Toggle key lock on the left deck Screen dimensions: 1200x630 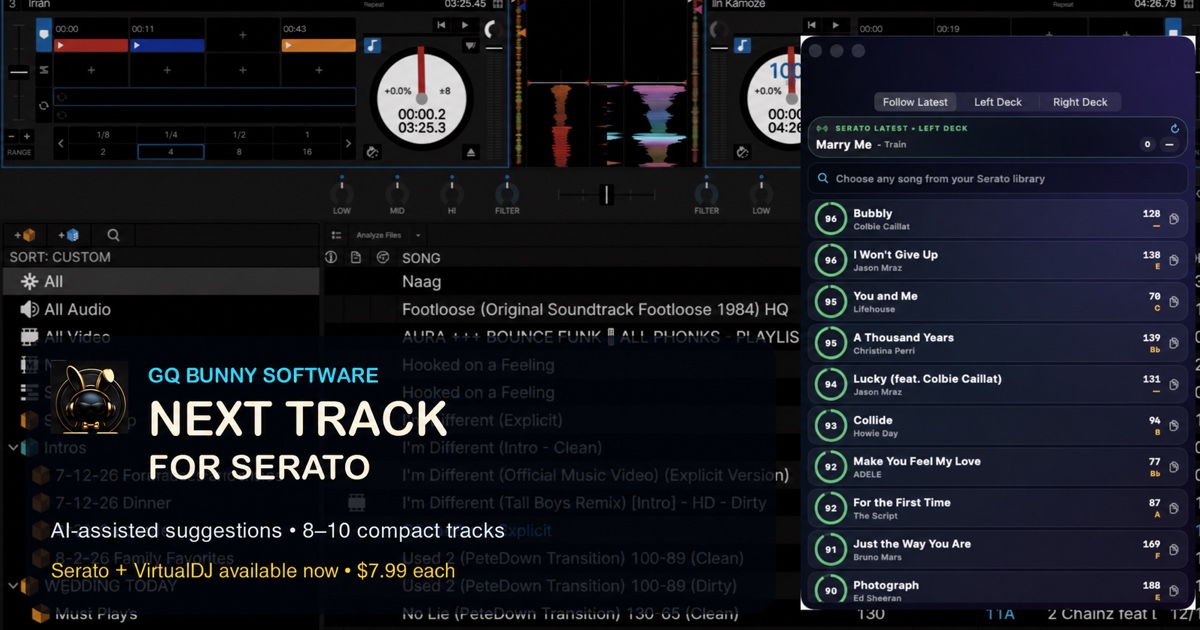coord(372,45)
